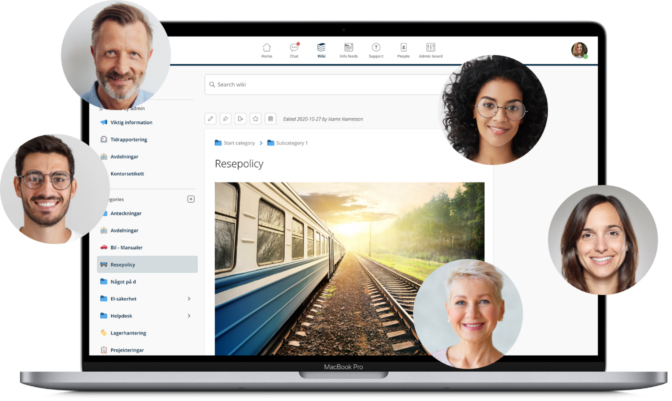Open the Home page from the top navigation
672x401 pixels.
pyautogui.click(x=267, y=49)
